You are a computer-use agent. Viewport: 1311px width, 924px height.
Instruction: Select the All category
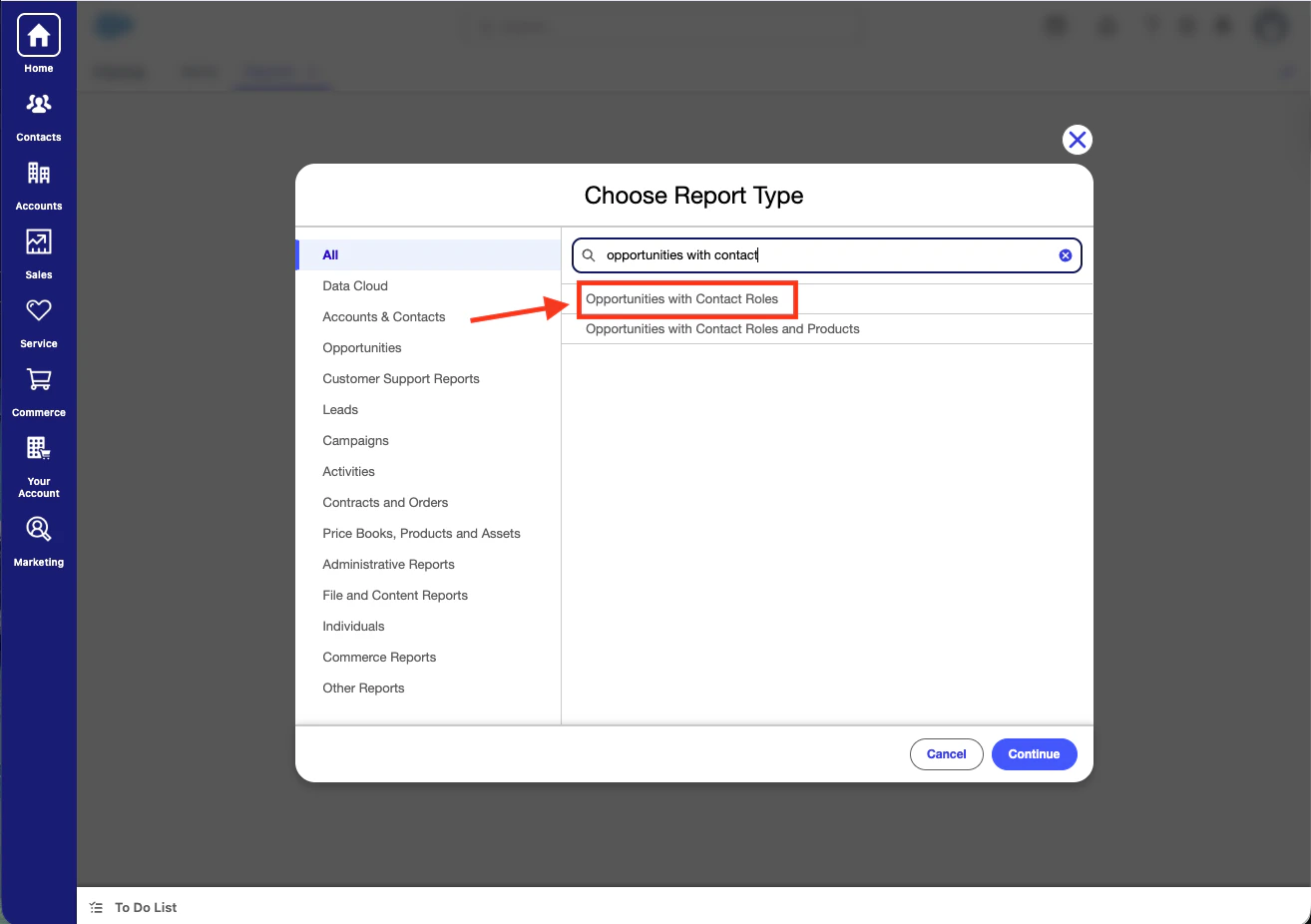click(x=429, y=254)
